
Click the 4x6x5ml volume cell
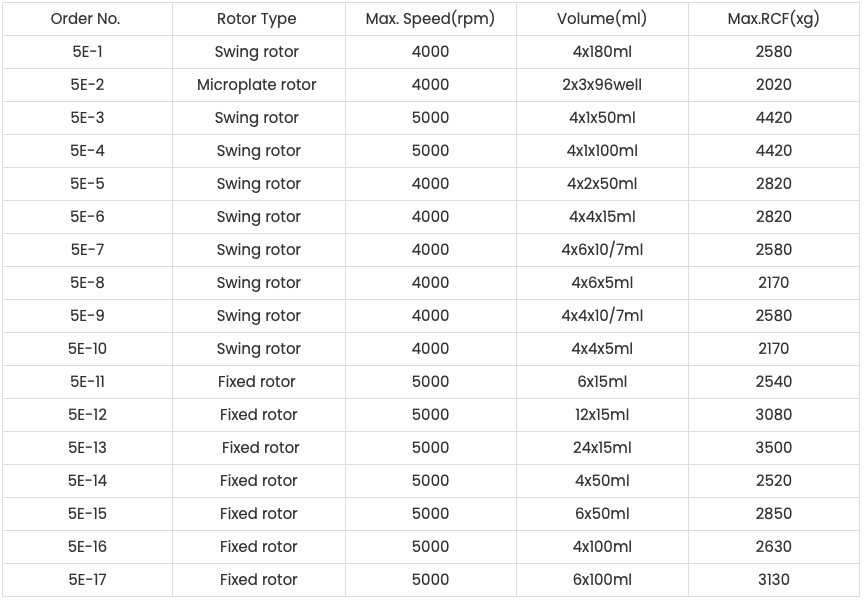coord(602,283)
